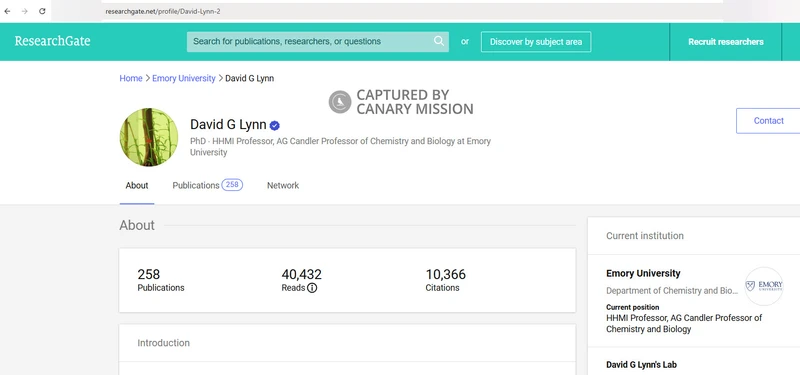Click the 258 Publications statistic
Image resolution: width=800 pixels, height=375 pixels.
click(161, 280)
